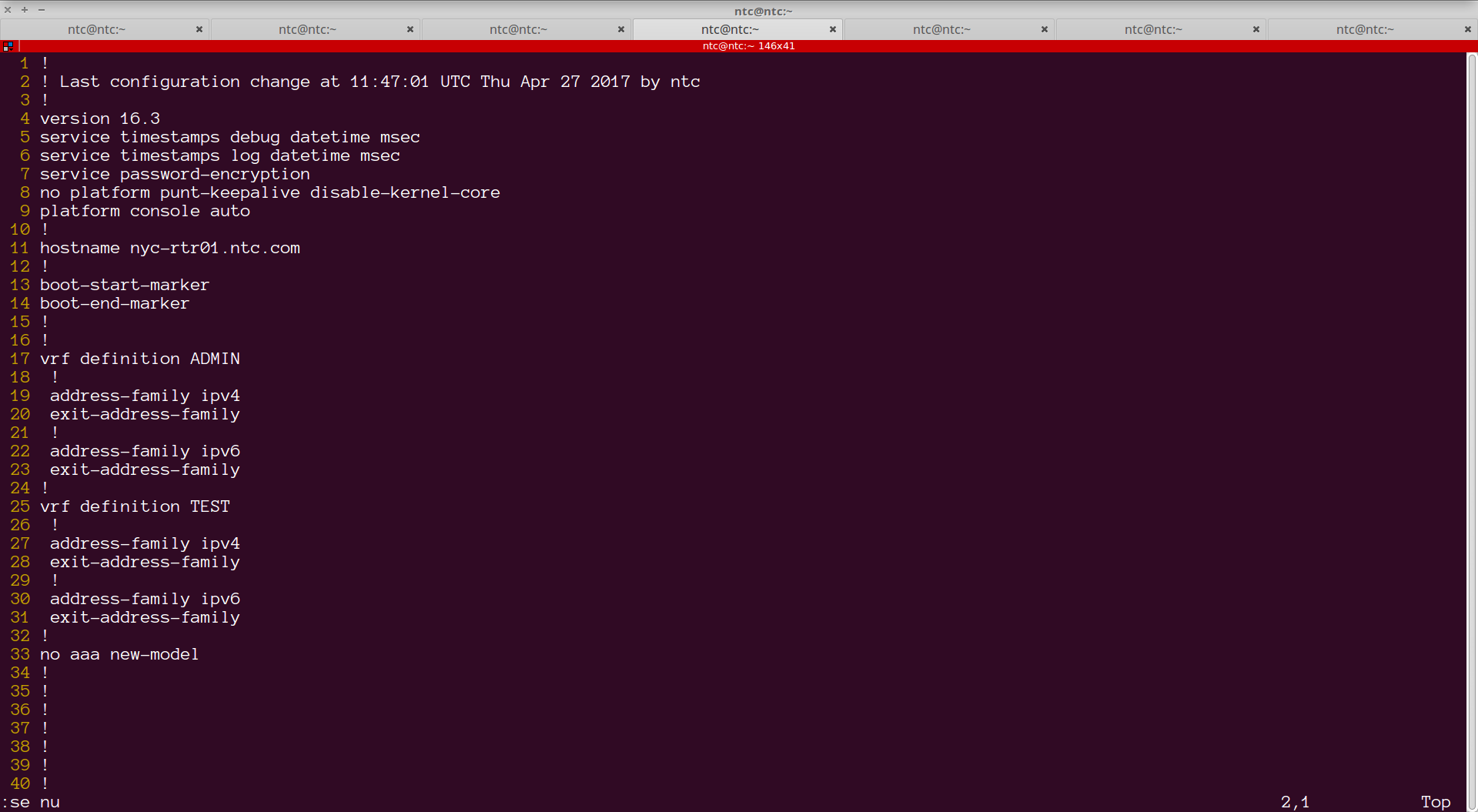Viewport: 1478px width, 812px height.
Task: Click the 2,1 cursor position indicator
Action: pos(1296,802)
